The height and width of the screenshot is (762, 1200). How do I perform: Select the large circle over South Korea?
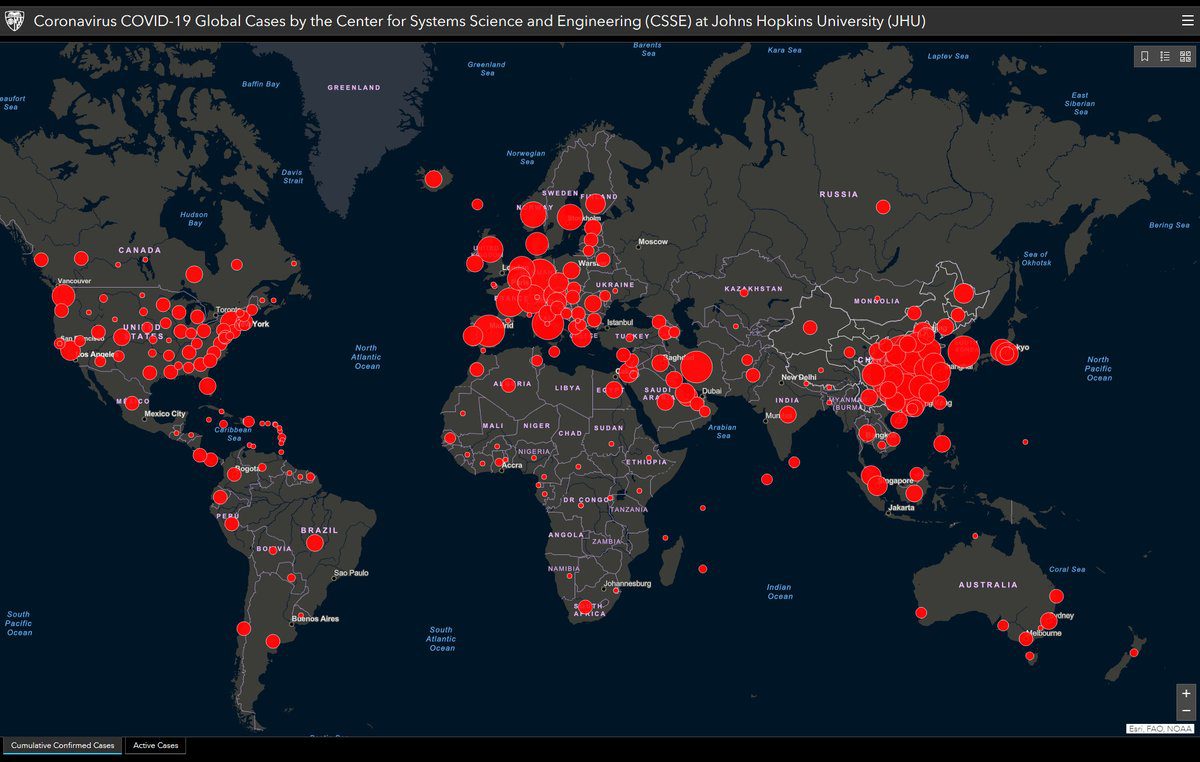(x=963, y=352)
